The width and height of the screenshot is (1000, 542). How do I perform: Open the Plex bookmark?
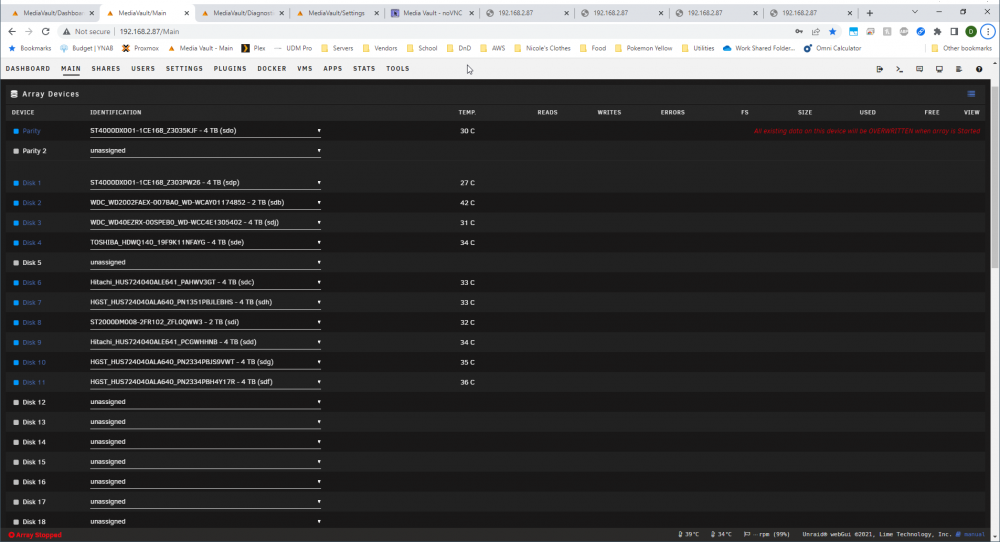[x=253, y=48]
